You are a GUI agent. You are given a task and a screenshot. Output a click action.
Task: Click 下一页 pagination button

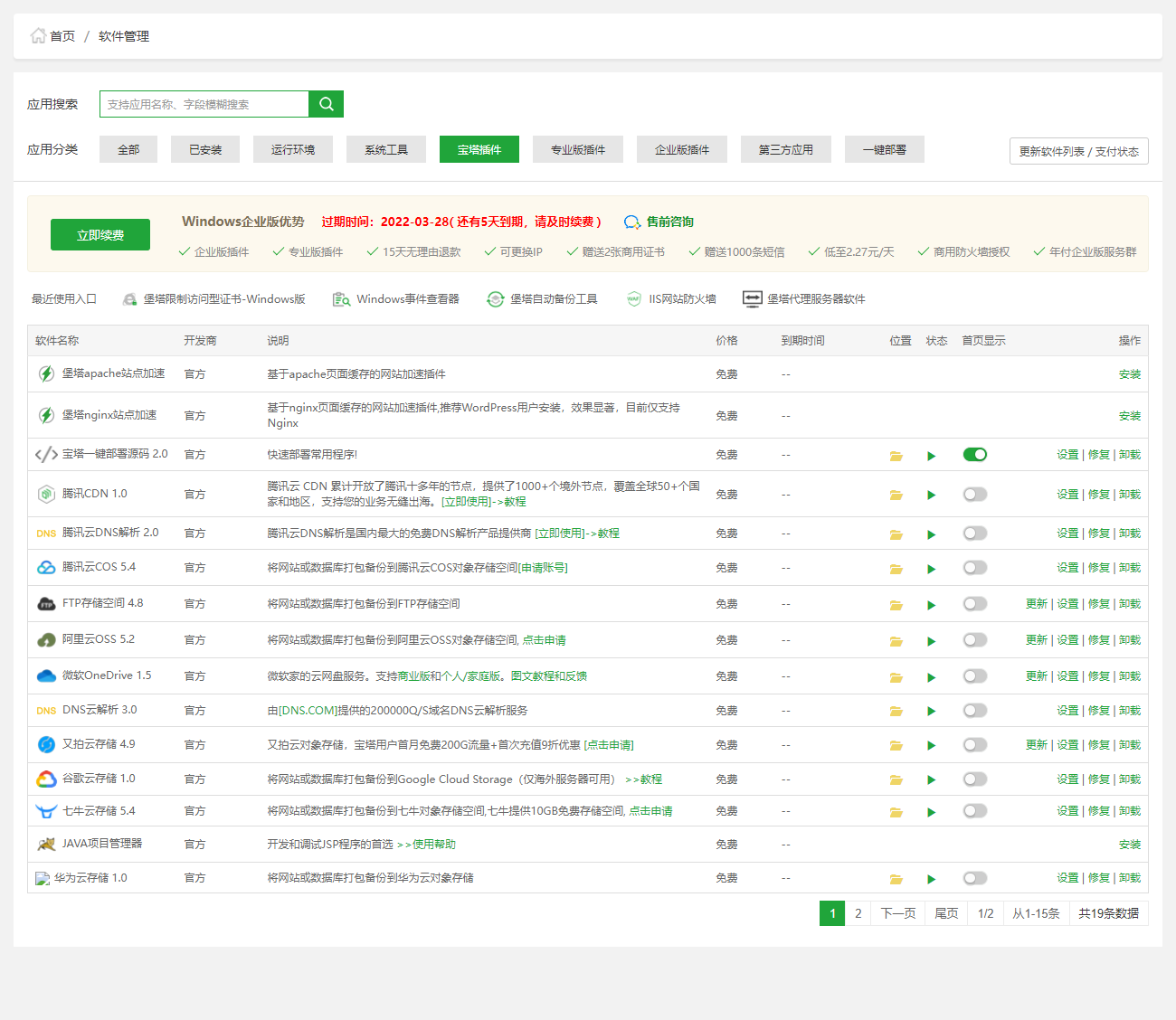[x=898, y=913]
